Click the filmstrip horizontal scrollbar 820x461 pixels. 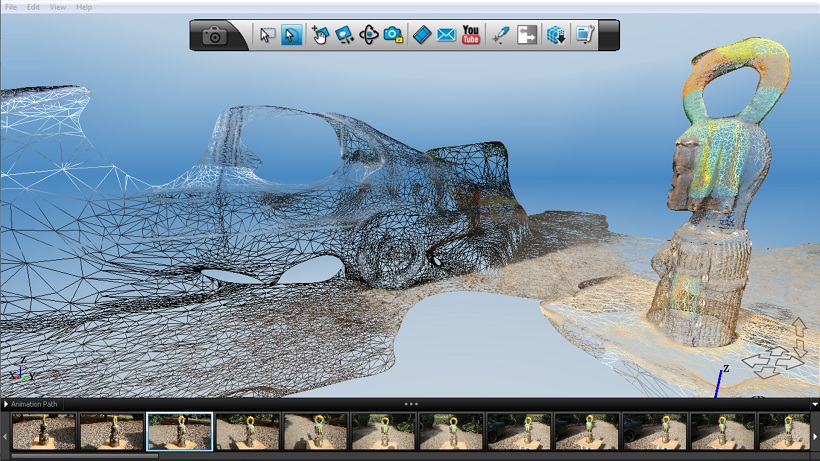[x=85, y=456]
